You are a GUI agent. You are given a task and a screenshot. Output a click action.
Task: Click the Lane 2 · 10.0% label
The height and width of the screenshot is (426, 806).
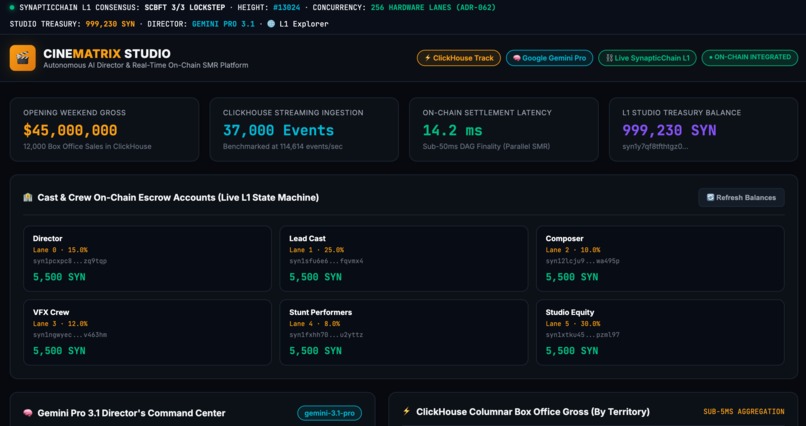(x=573, y=250)
